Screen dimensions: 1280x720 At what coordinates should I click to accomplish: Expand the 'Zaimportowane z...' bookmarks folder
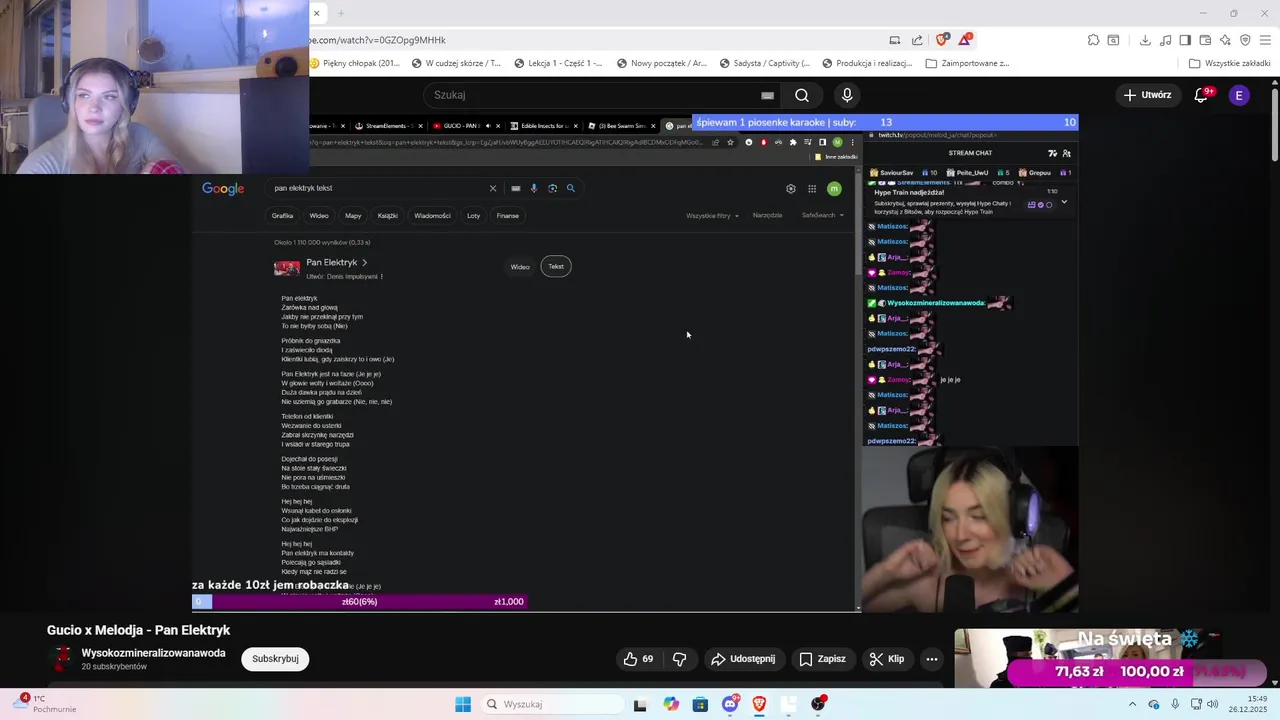[x=968, y=63]
